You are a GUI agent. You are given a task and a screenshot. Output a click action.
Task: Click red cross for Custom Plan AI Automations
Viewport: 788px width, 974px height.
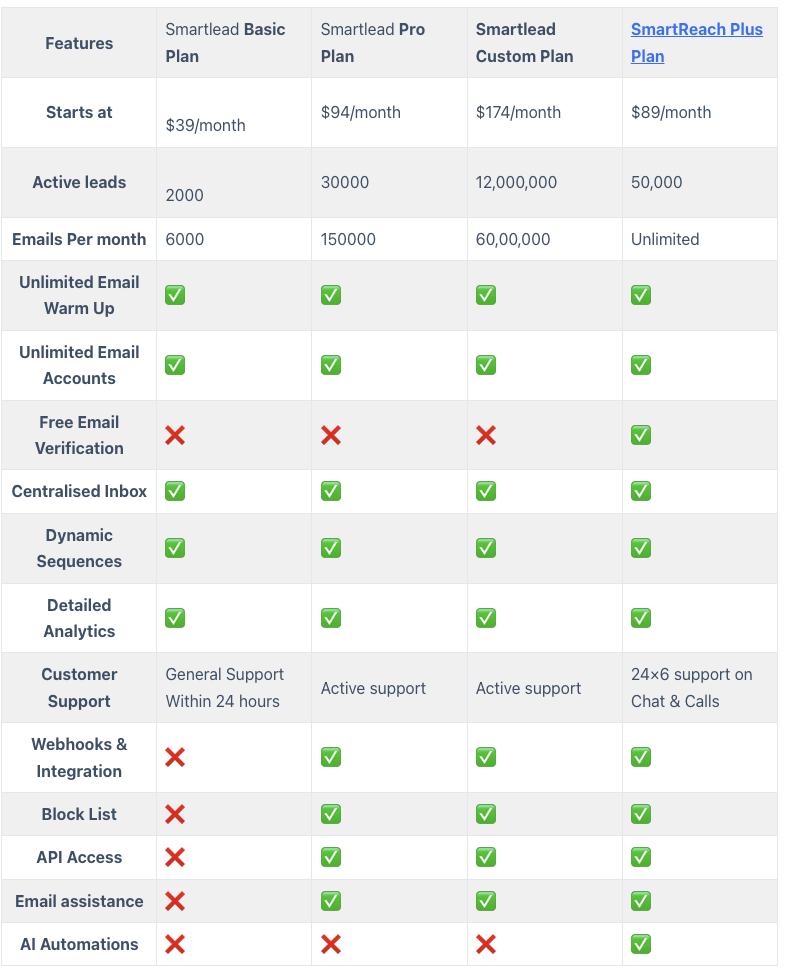(486, 944)
